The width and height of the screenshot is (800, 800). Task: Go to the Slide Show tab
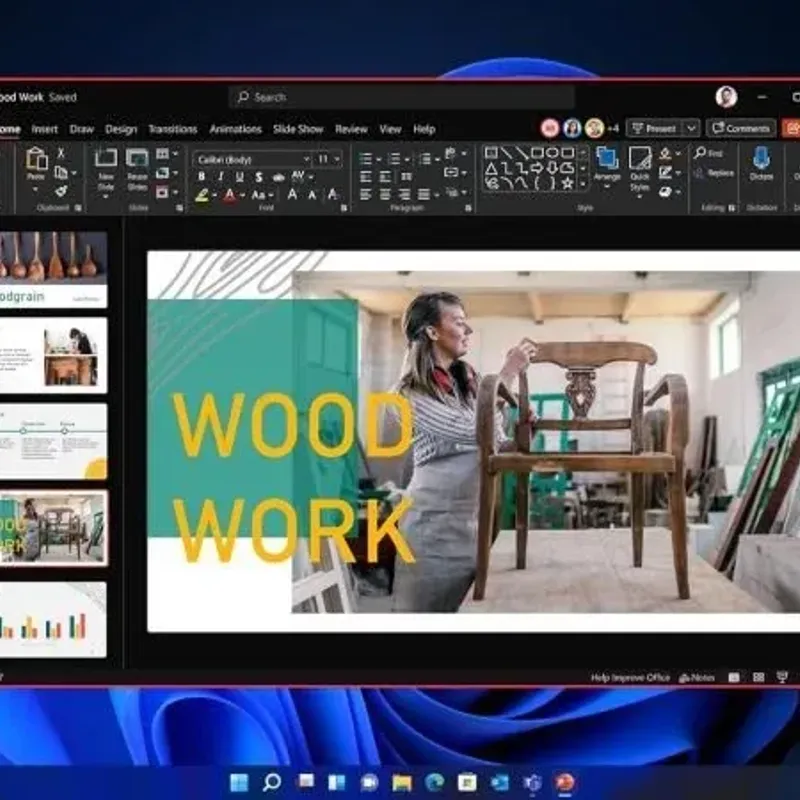click(x=298, y=129)
